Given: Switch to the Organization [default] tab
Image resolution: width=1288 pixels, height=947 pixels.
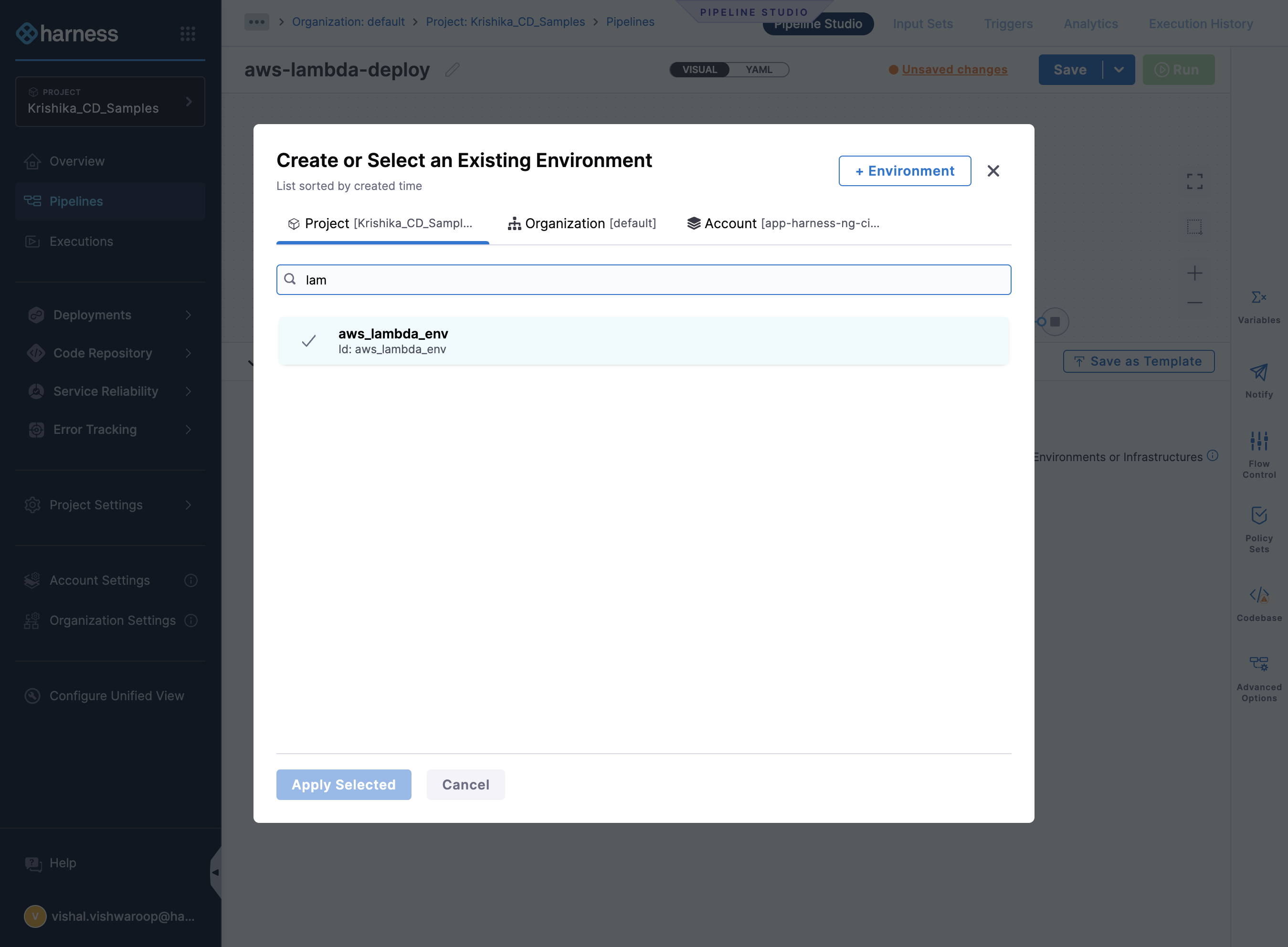Looking at the screenshot, I should click(582, 223).
